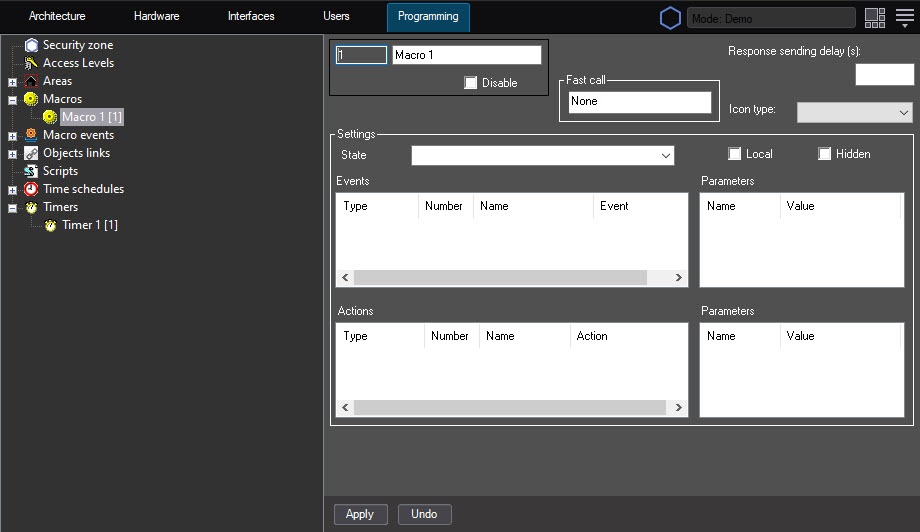This screenshot has width=920, height=532.
Task: Open the Interfaces tab
Action: coord(251,16)
